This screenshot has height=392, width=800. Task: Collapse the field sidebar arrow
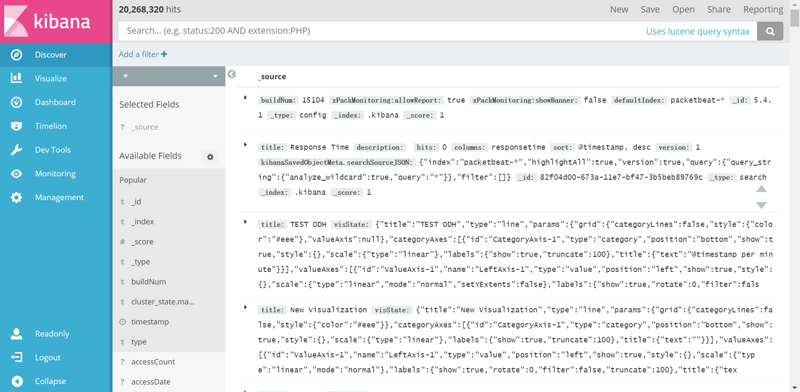click(x=232, y=74)
